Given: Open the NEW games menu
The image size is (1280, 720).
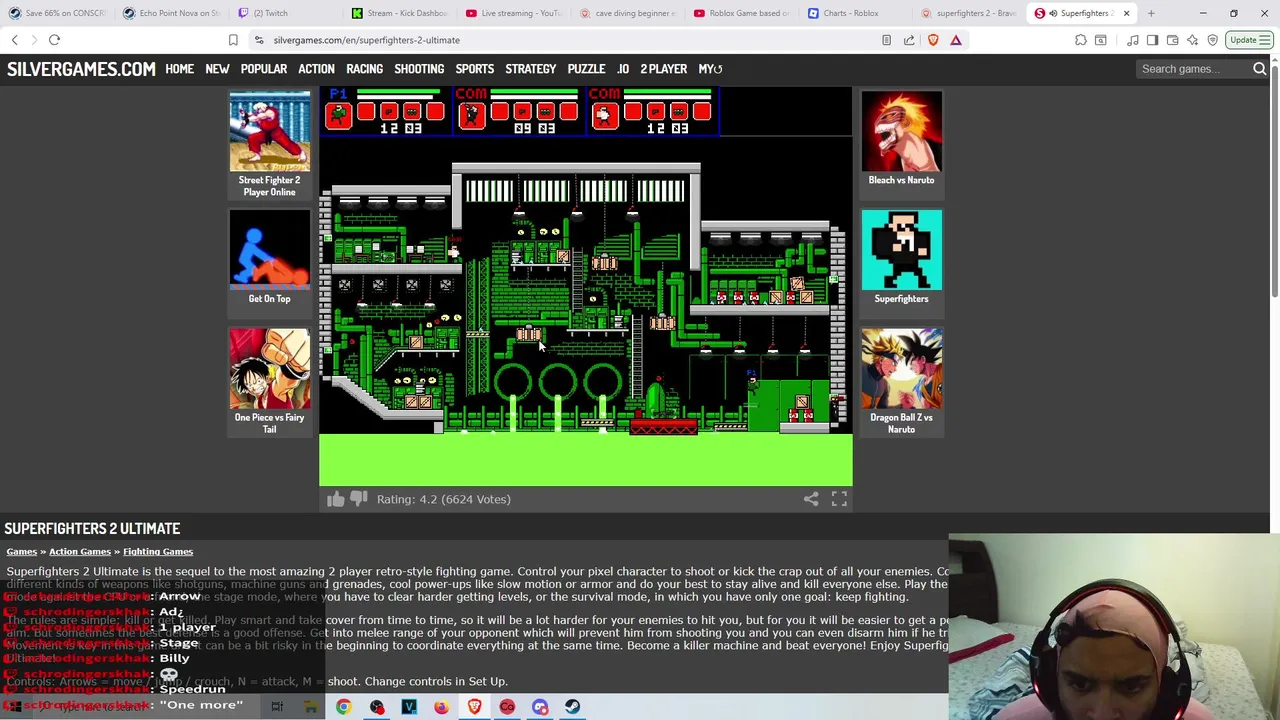Looking at the screenshot, I should coord(217,69).
